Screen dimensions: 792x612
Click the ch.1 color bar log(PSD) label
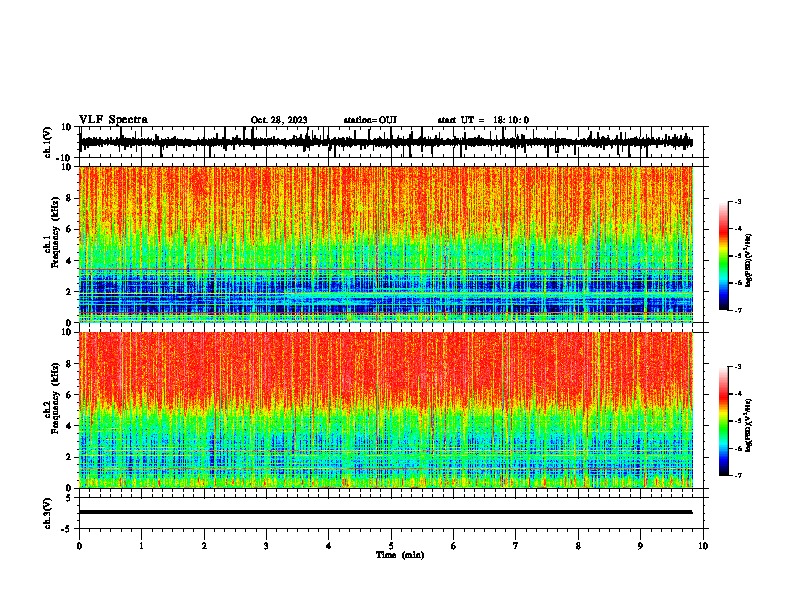click(x=748, y=260)
